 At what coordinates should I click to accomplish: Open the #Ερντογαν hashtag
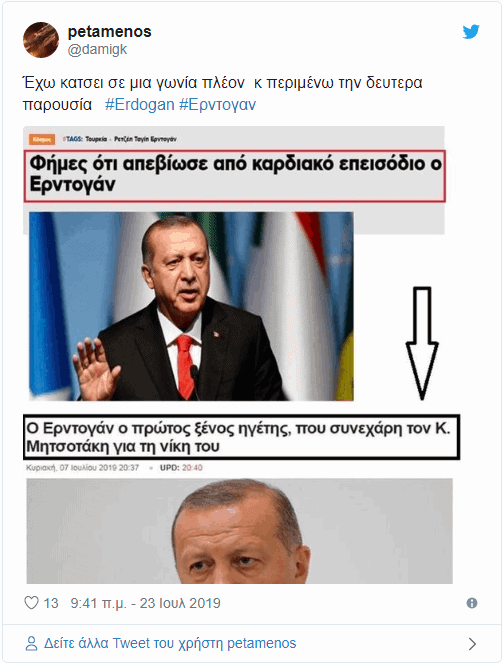[x=218, y=104]
